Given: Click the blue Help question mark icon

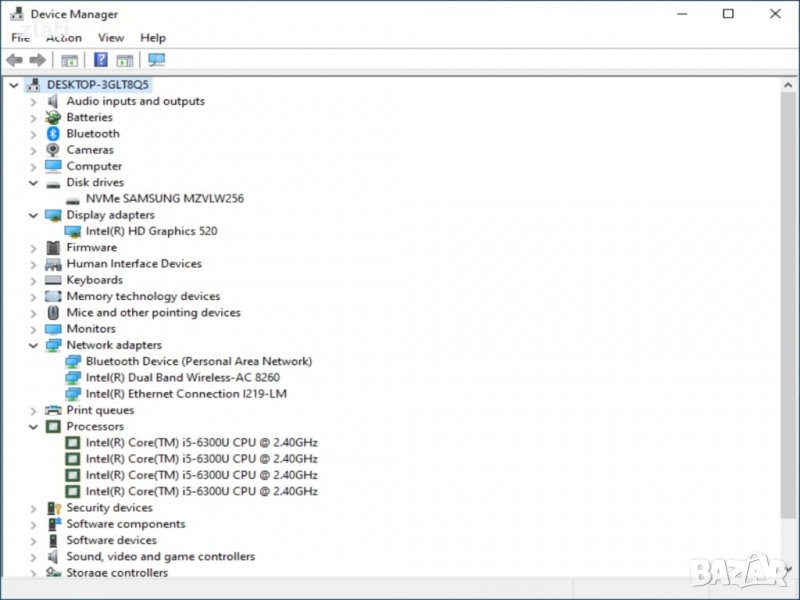Looking at the screenshot, I should click(100, 60).
